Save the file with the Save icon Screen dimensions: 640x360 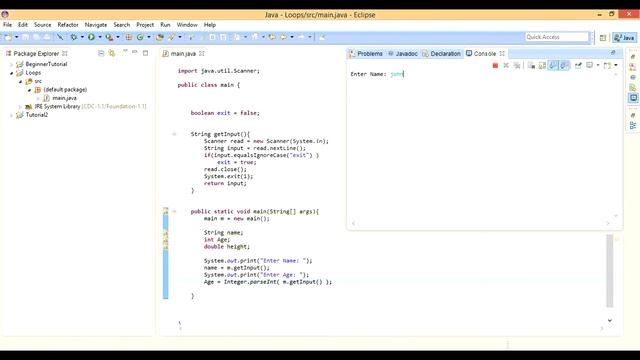(25, 37)
